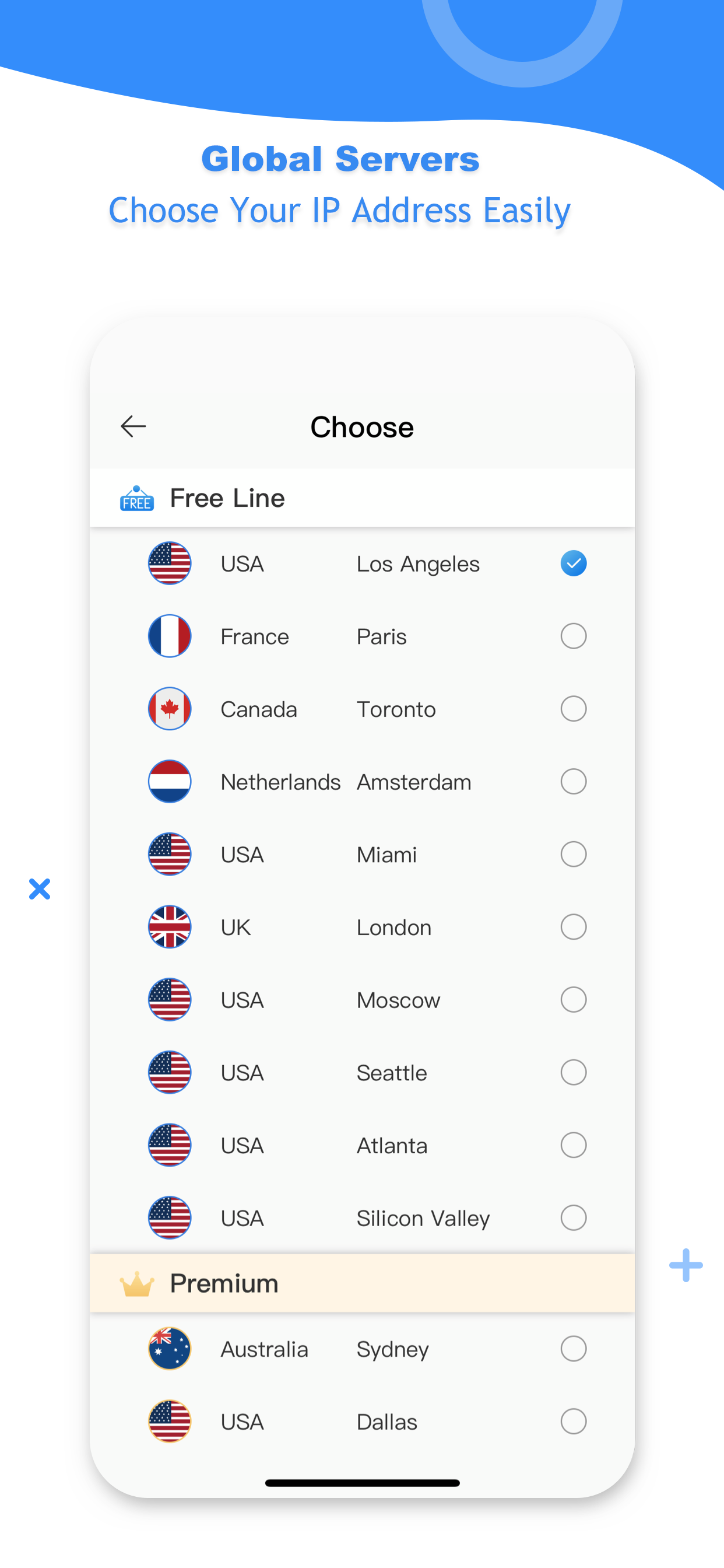Select the Sydney premium radio button

(573, 1349)
